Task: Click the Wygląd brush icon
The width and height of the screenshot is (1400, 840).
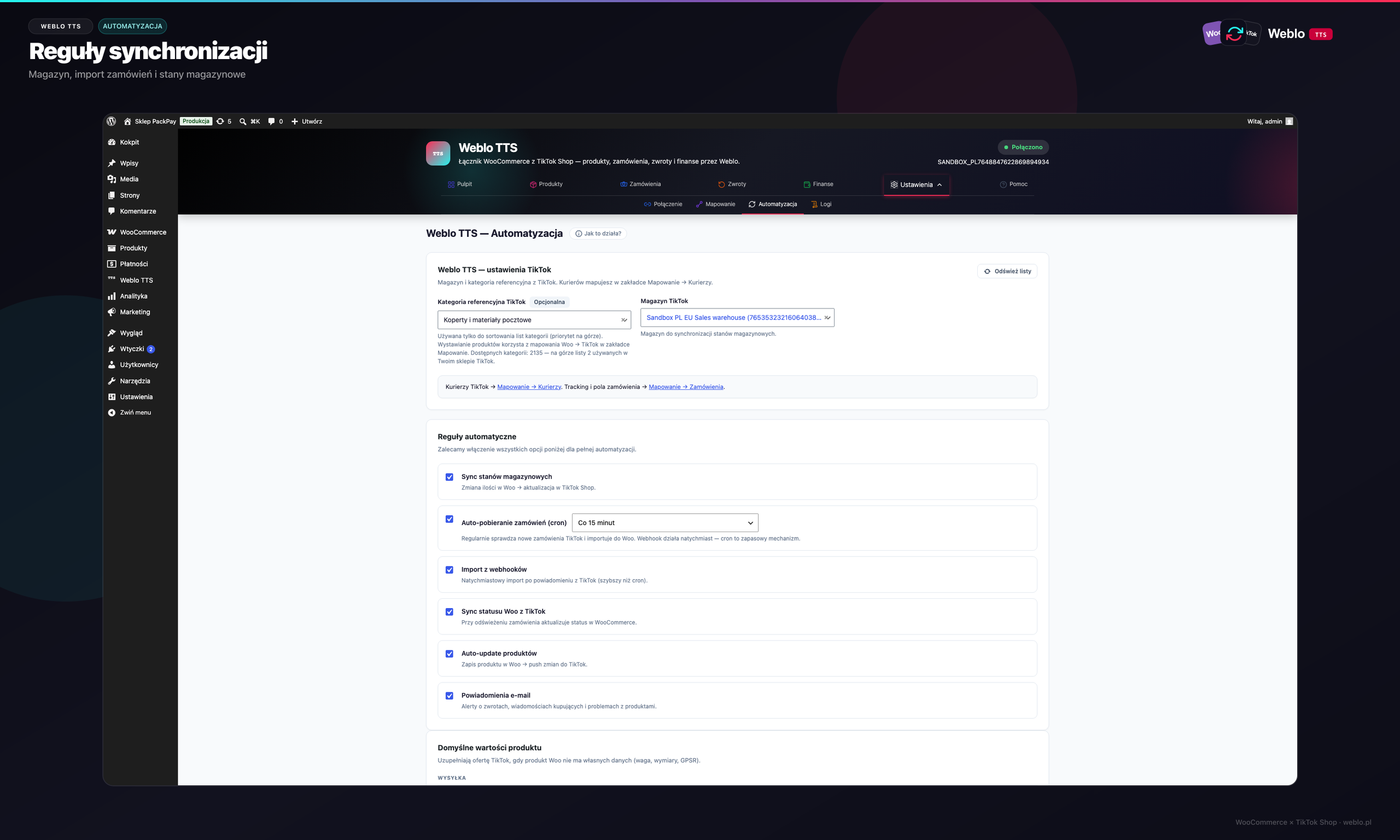Action: tap(112, 333)
